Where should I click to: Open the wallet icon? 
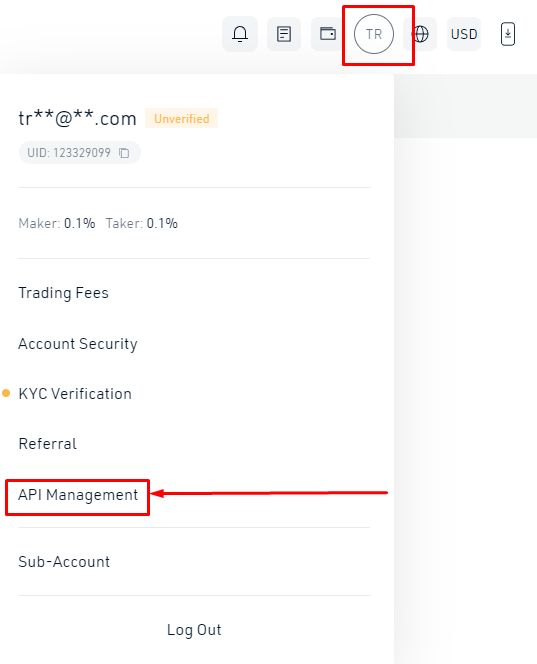(x=328, y=33)
